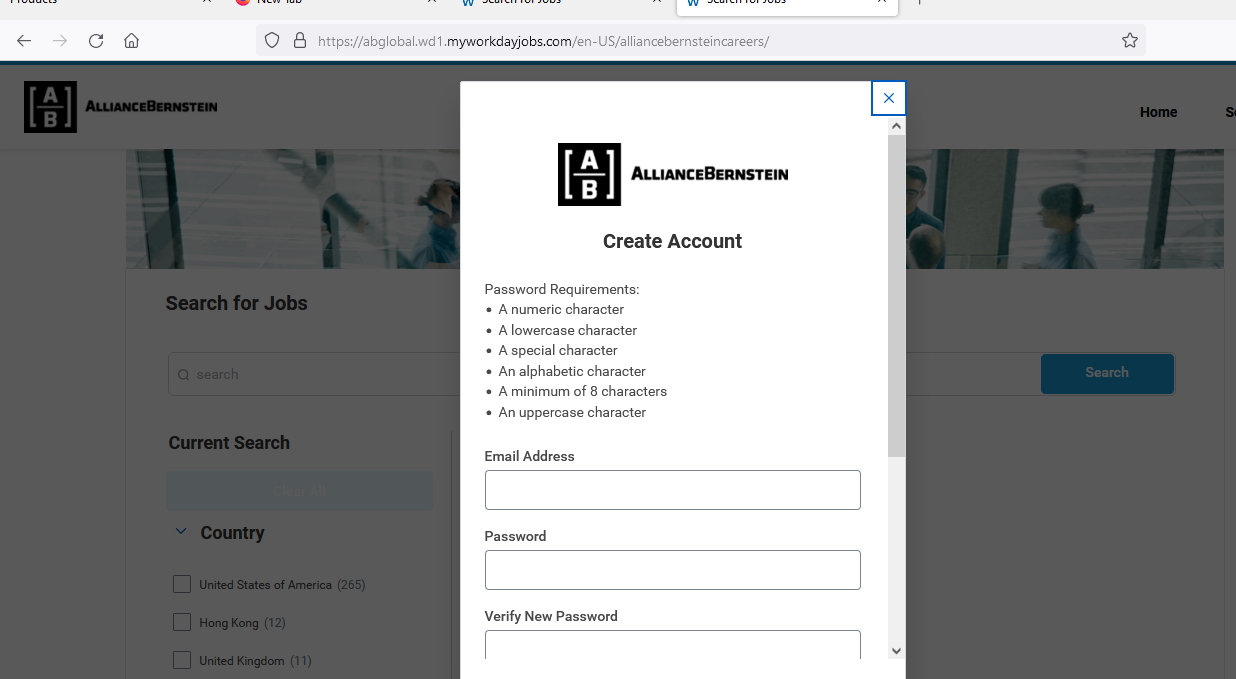Bookmark this page with the star icon
The image size is (1236, 679).
click(x=1130, y=41)
